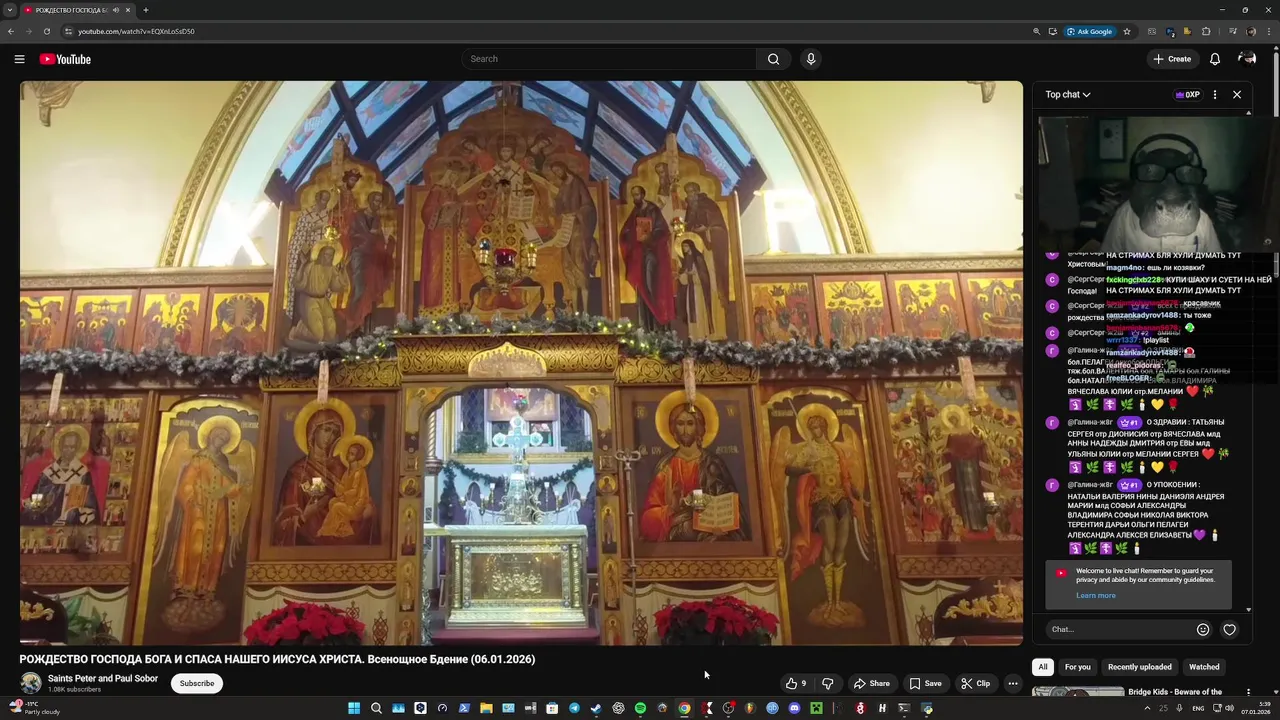The height and width of the screenshot is (720, 1280).
Task: Open Chrome profile avatar
Action: [1251, 31]
